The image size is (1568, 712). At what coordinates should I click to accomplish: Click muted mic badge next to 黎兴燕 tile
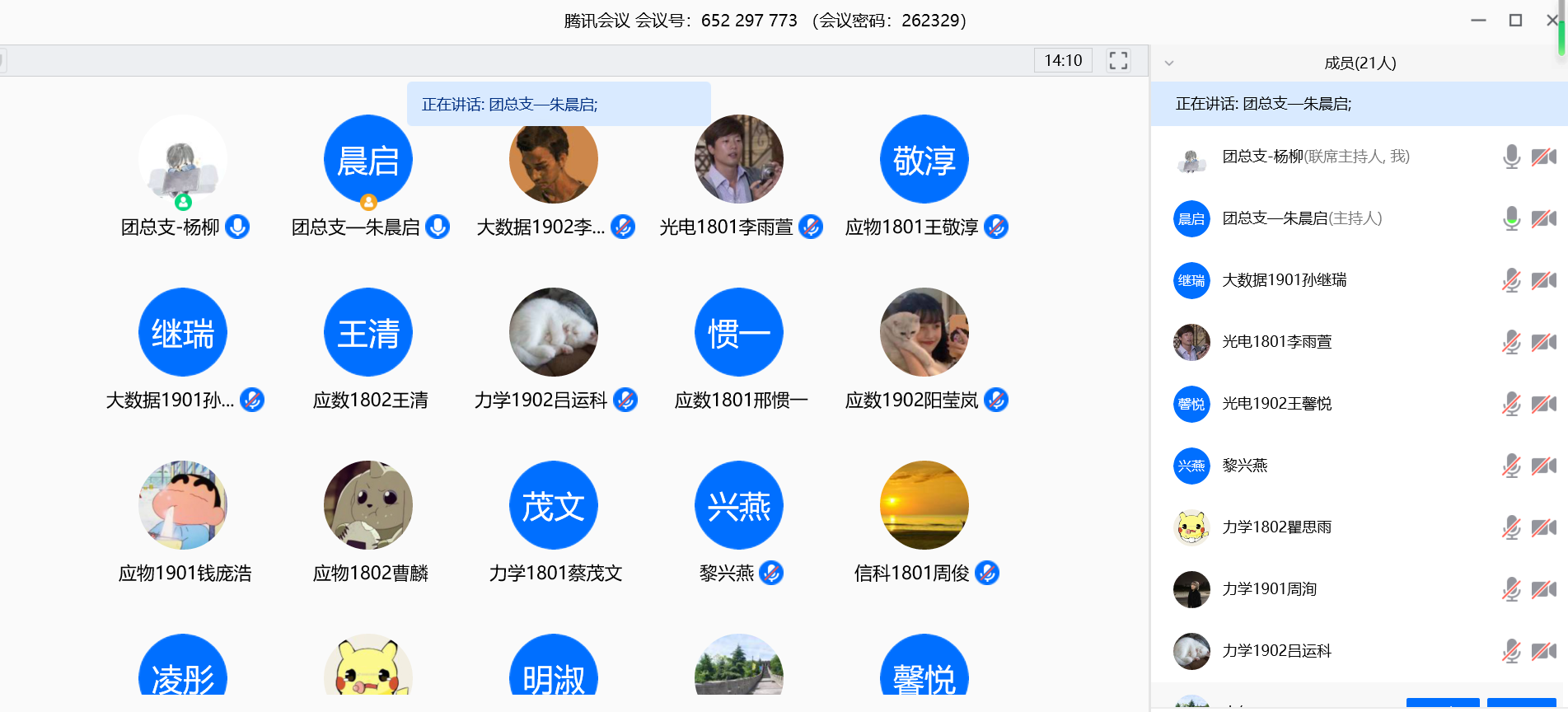coord(771,573)
